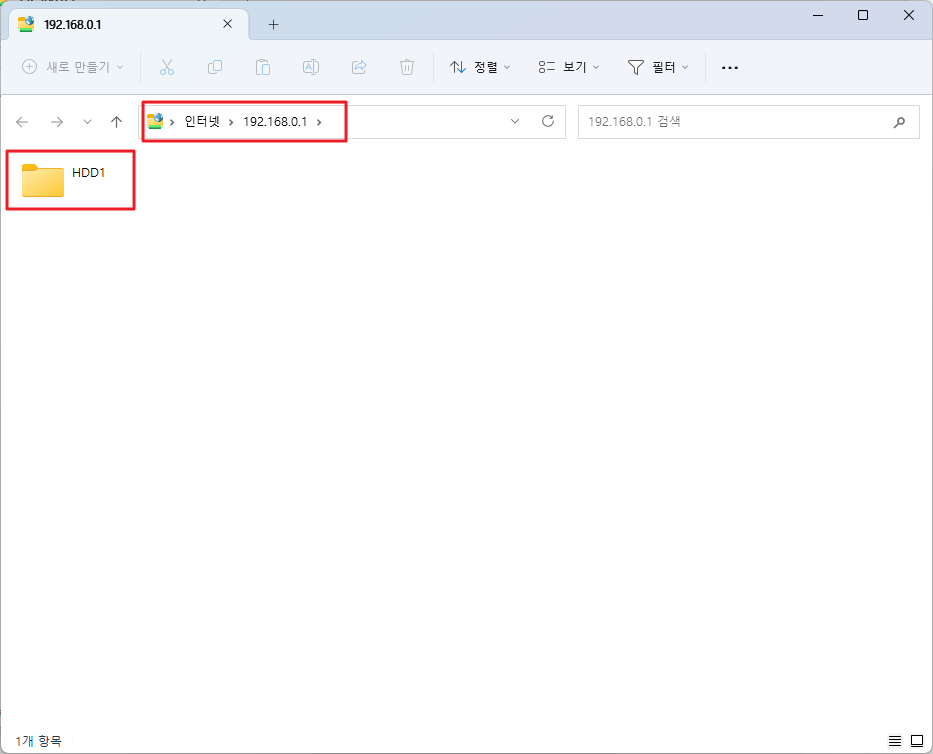Open the 필터 (Filter) dropdown
Image resolution: width=933 pixels, height=754 pixels.
(658, 67)
